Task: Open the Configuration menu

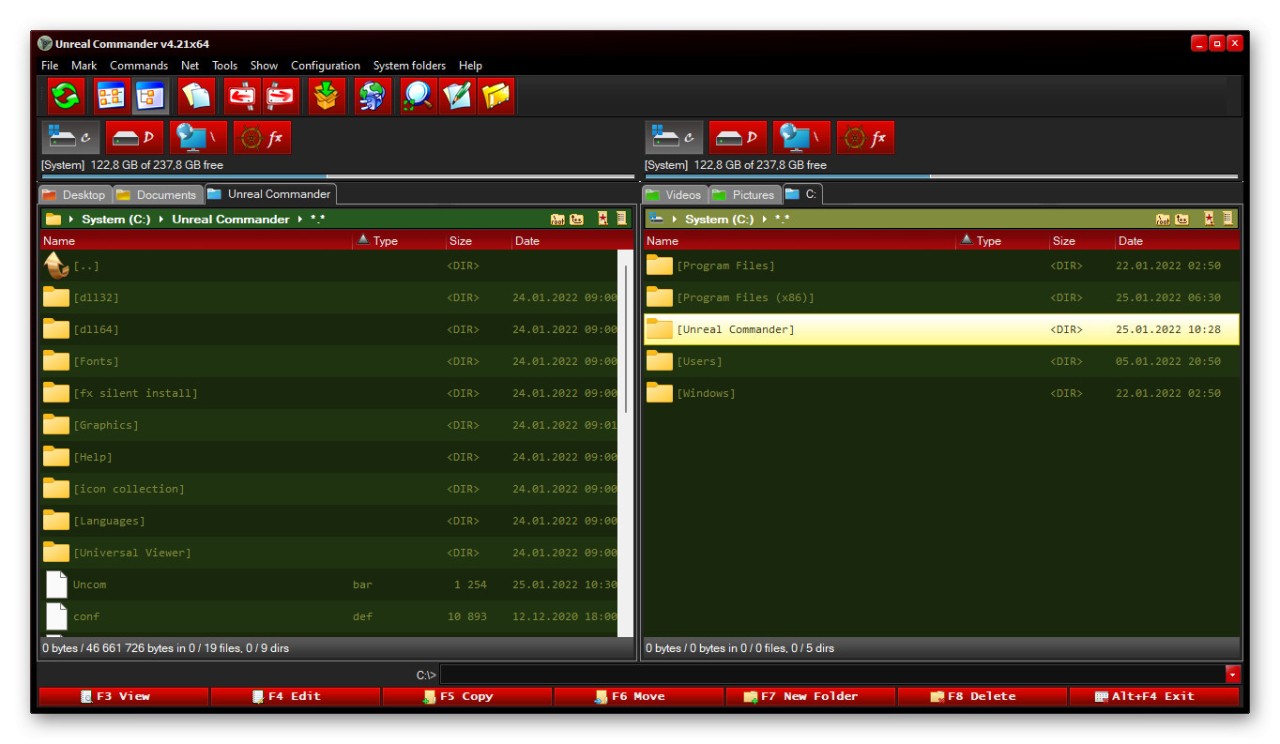Action: click(x=325, y=66)
